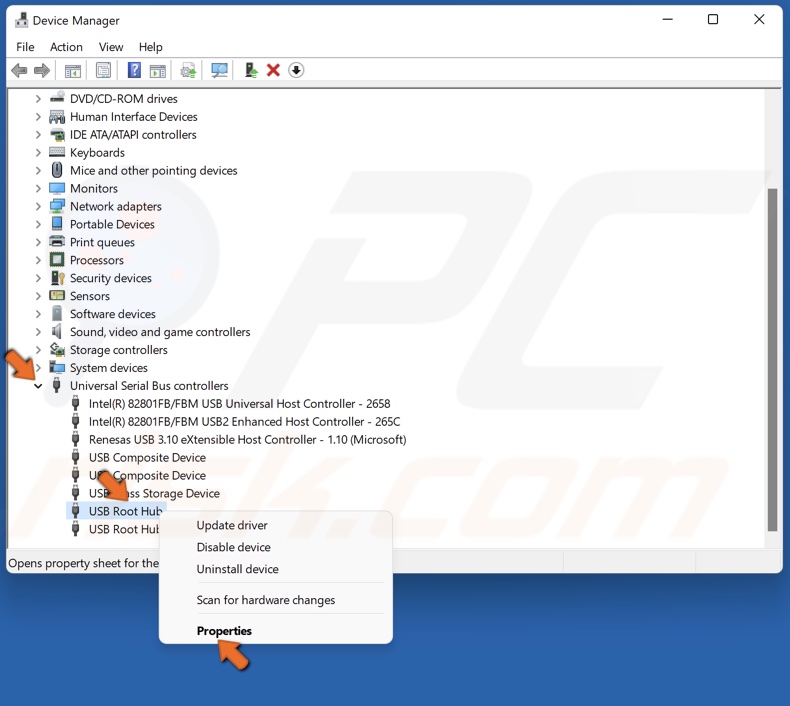
Task: Click the Network adapters icon
Action: coord(57,206)
